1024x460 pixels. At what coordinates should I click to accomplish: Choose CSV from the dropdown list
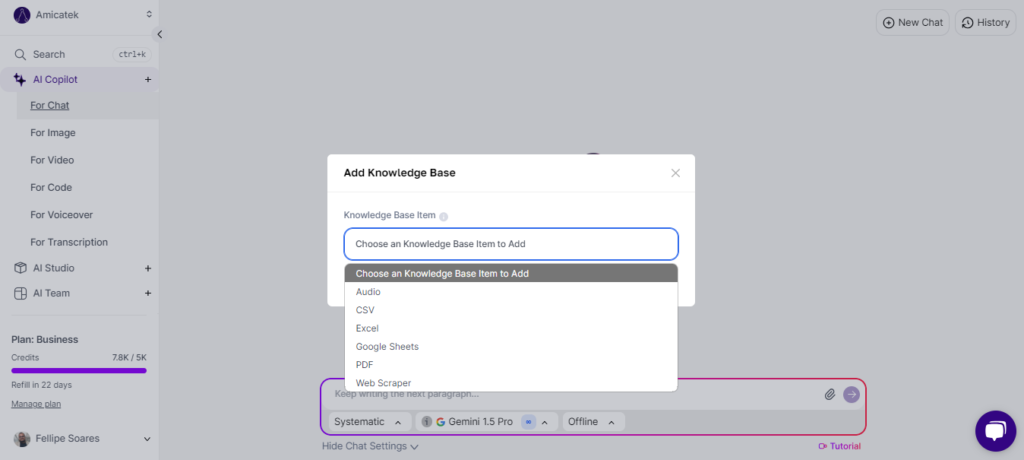click(x=511, y=310)
